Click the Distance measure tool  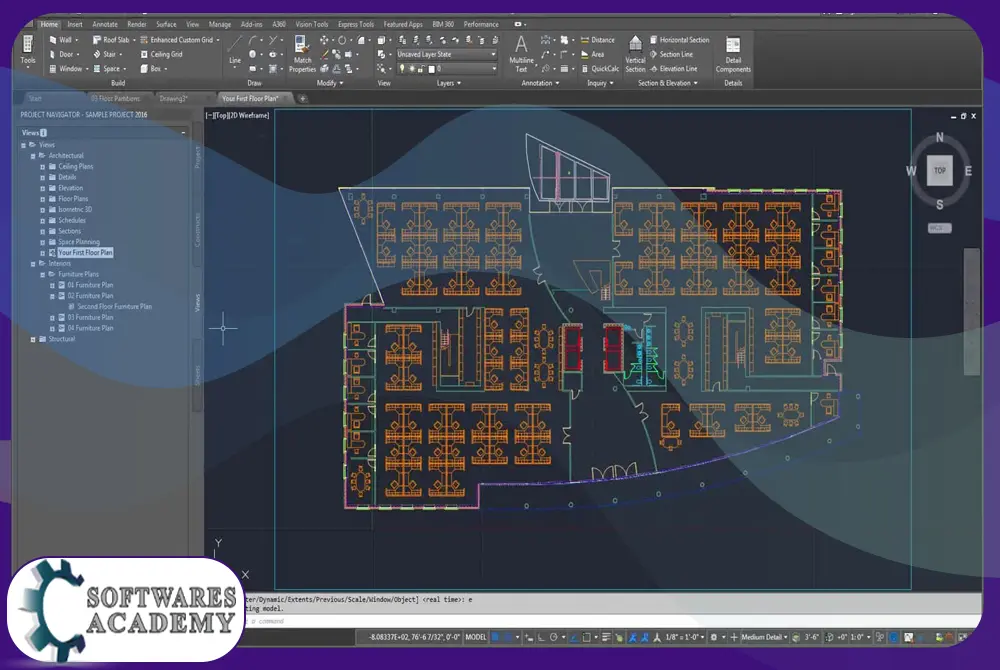coord(598,40)
